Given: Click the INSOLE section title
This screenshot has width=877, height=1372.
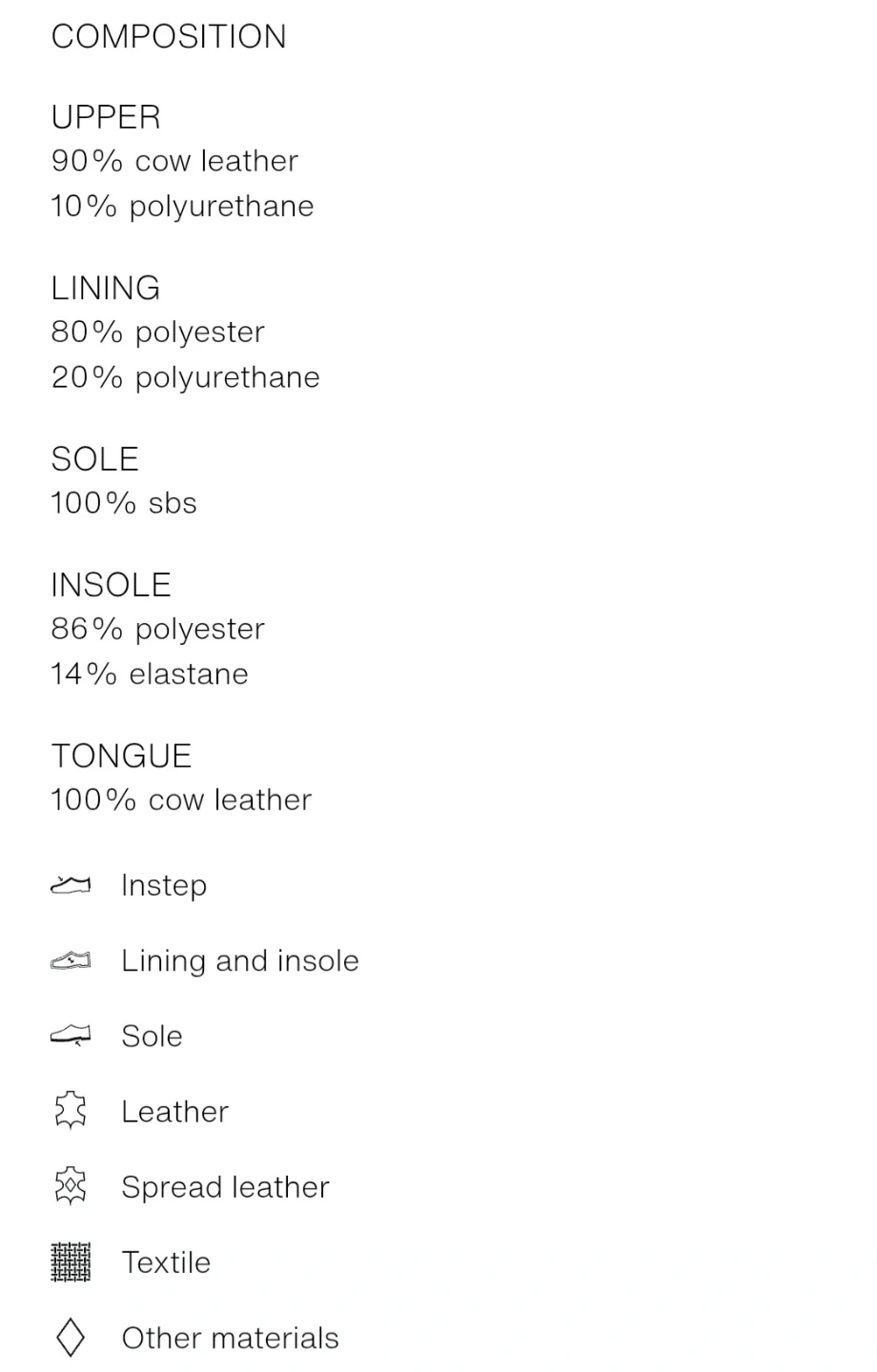Looking at the screenshot, I should coord(112,584).
